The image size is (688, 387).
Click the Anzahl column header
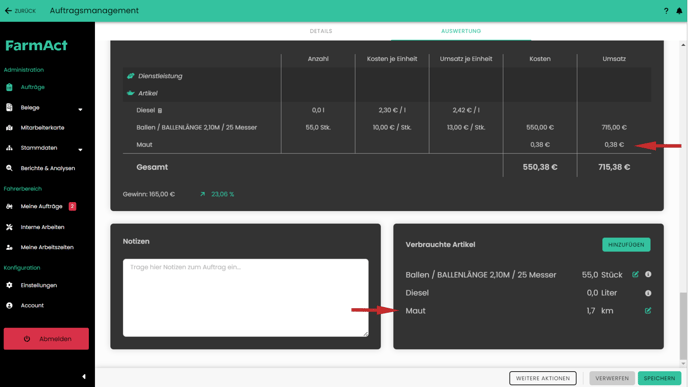coord(318,59)
